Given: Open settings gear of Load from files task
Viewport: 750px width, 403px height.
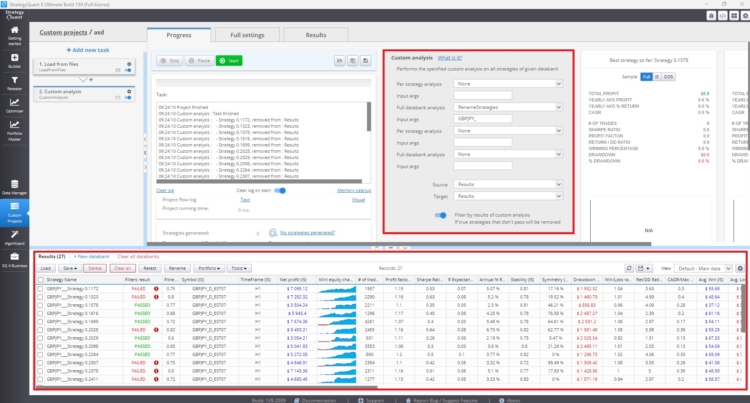Looking at the screenshot, I should click(129, 64).
